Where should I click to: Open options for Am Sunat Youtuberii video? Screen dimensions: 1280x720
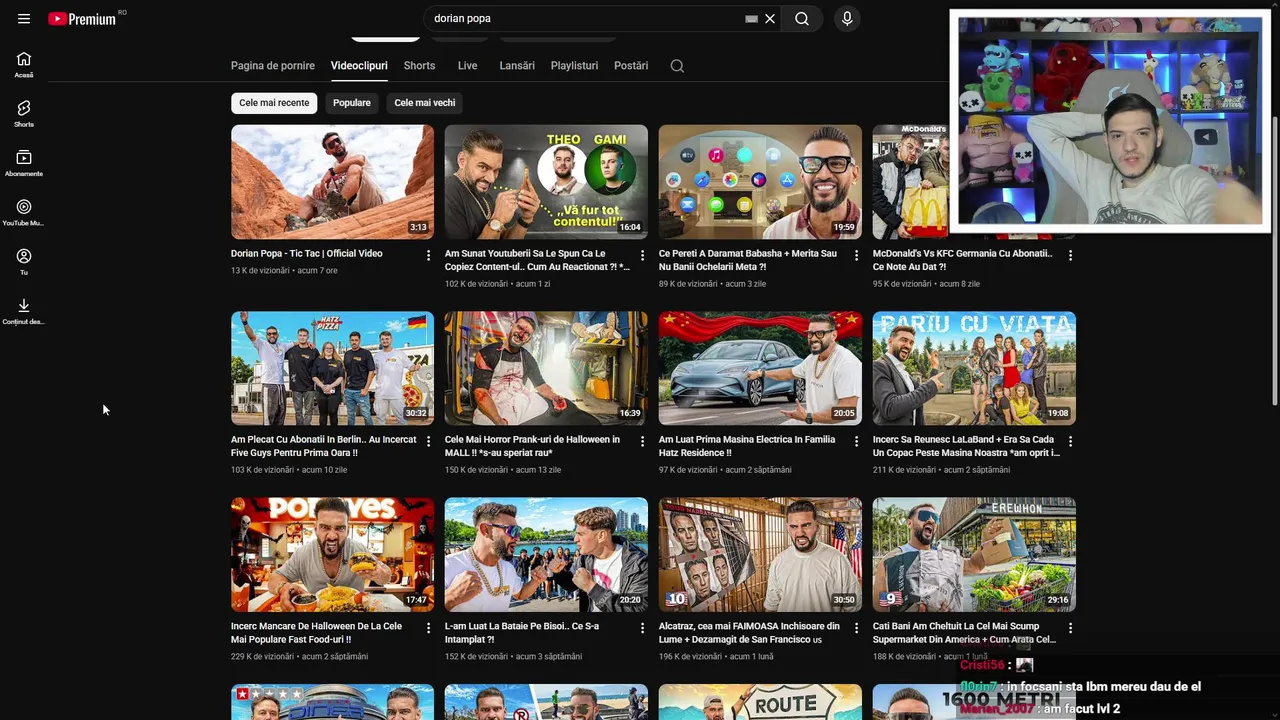tap(642, 256)
